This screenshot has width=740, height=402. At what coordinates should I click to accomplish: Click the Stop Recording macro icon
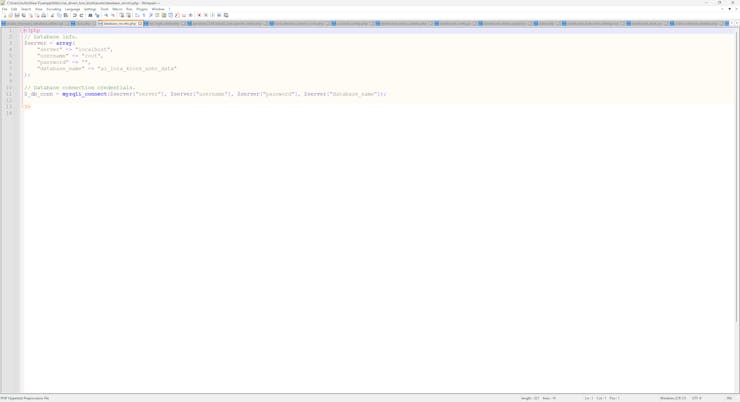pos(206,15)
